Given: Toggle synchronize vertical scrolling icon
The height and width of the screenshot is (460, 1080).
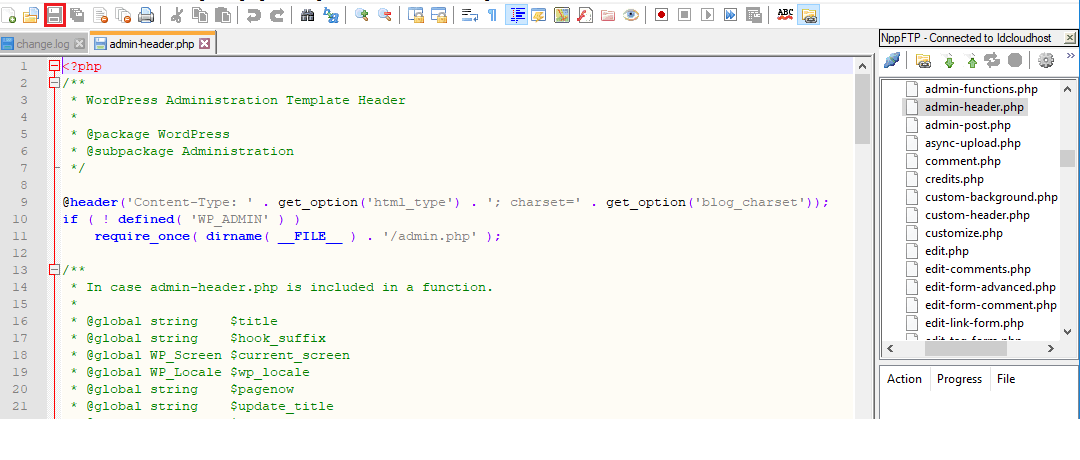Looking at the screenshot, I should [x=415, y=14].
